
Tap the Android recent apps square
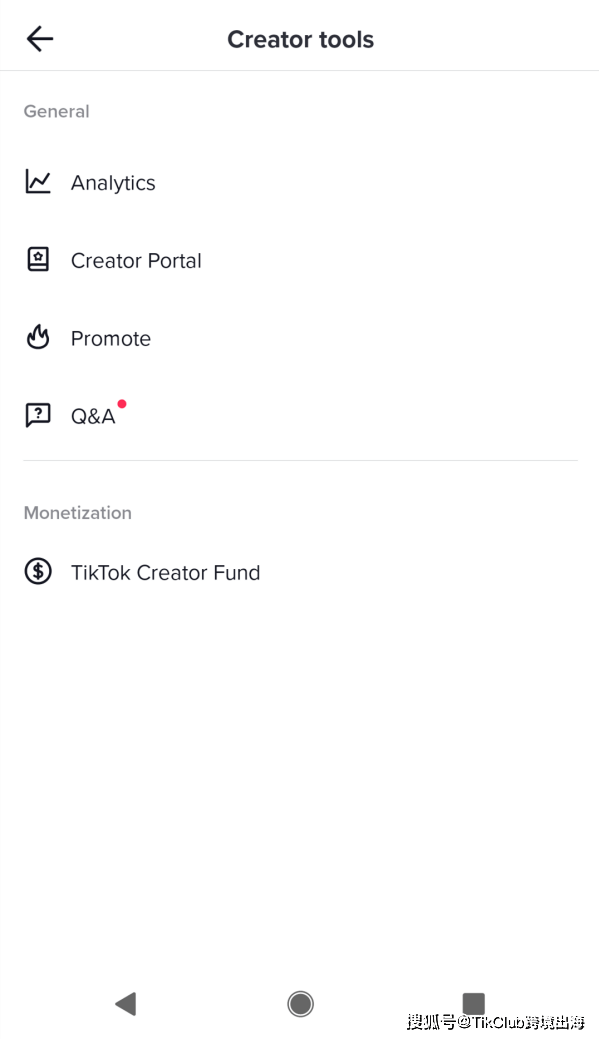473,1003
